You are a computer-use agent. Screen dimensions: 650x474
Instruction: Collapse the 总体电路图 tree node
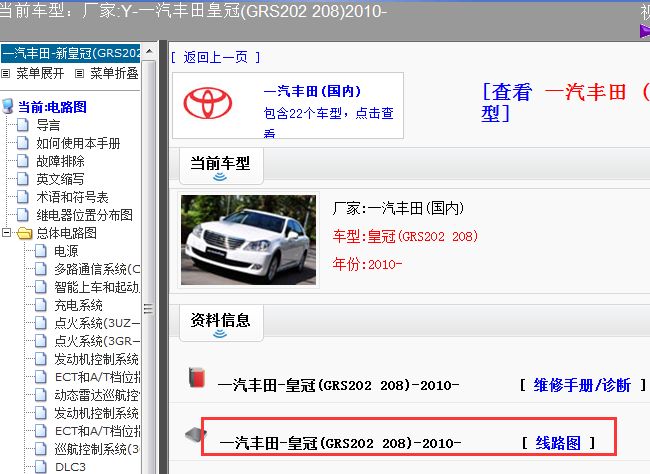click(6, 233)
